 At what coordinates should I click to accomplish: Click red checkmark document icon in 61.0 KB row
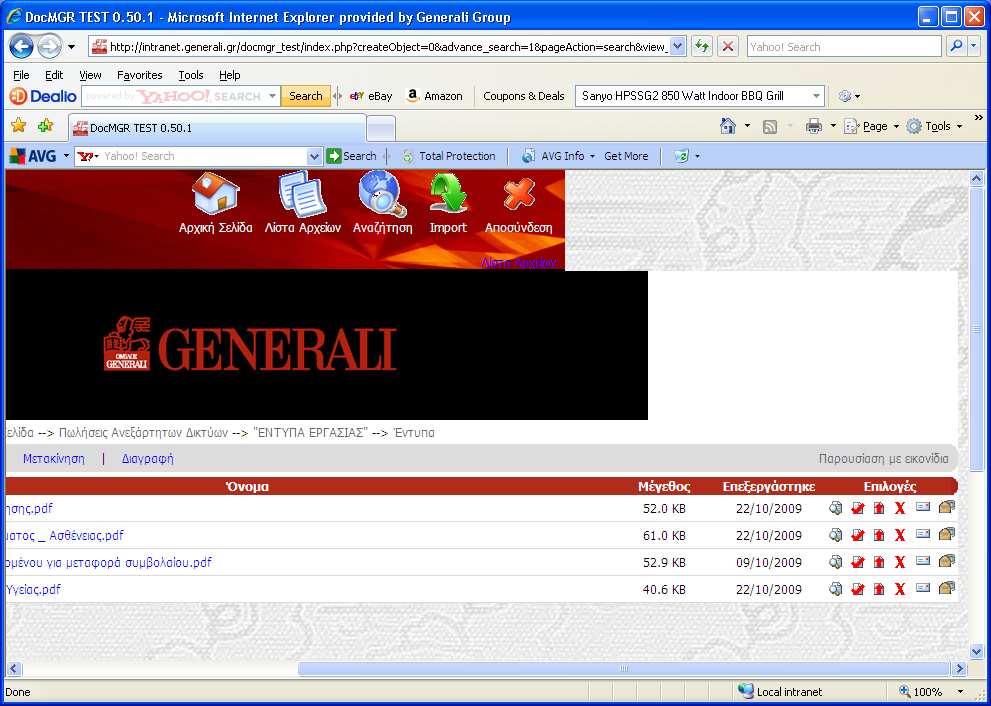pos(858,535)
